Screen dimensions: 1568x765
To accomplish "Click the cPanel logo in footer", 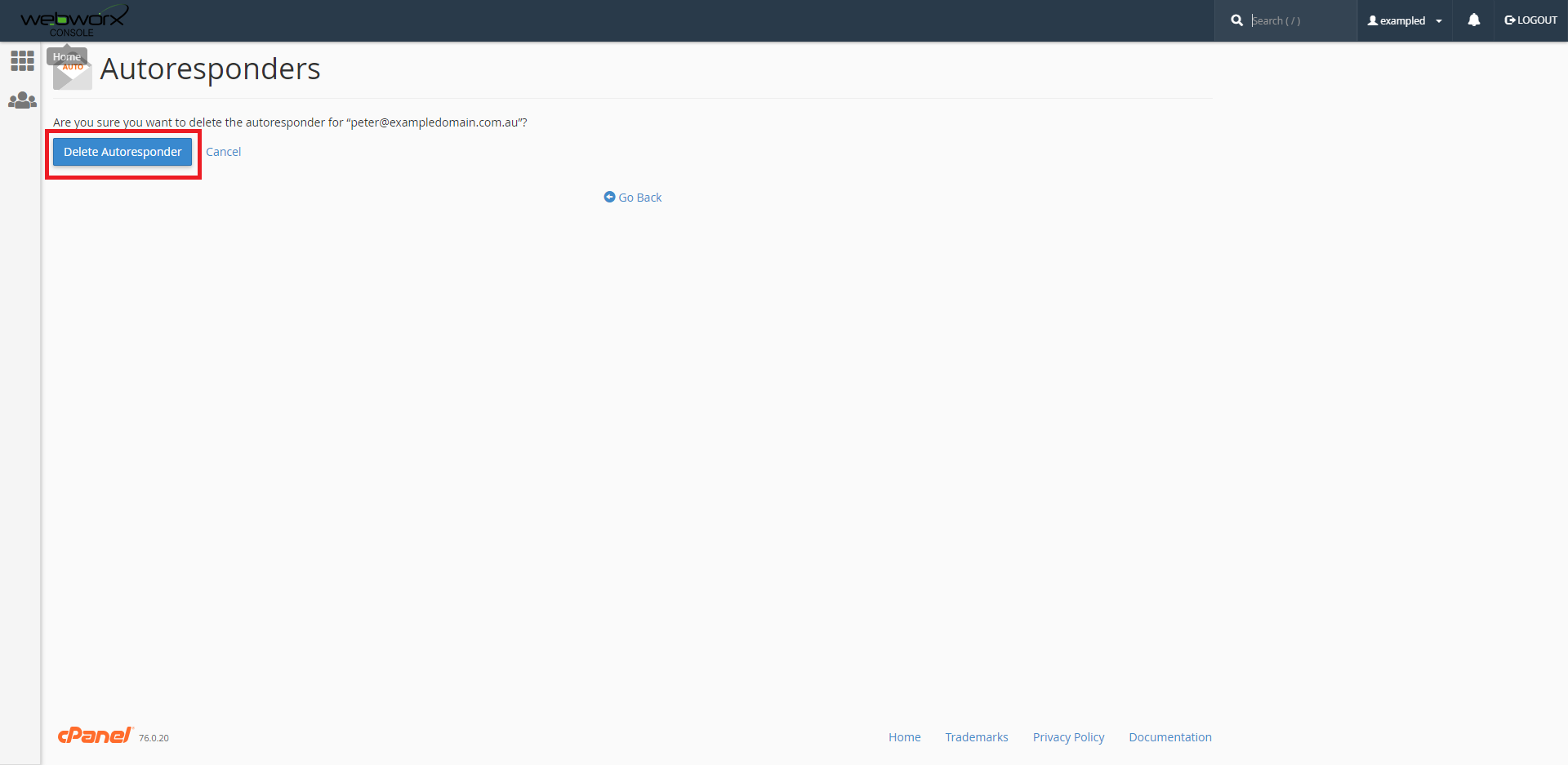I will (x=95, y=736).
